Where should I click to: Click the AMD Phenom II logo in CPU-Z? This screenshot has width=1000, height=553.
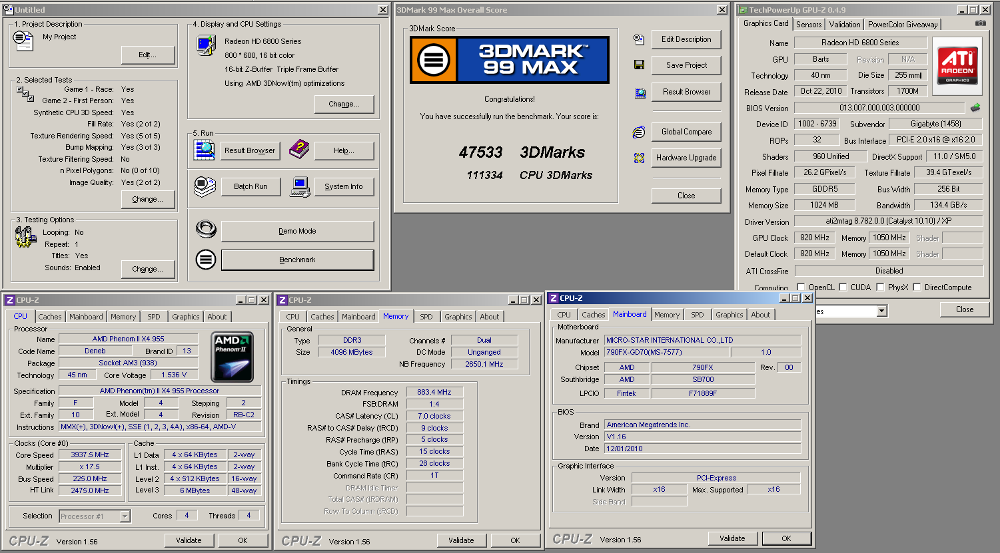(x=232, y=357)
